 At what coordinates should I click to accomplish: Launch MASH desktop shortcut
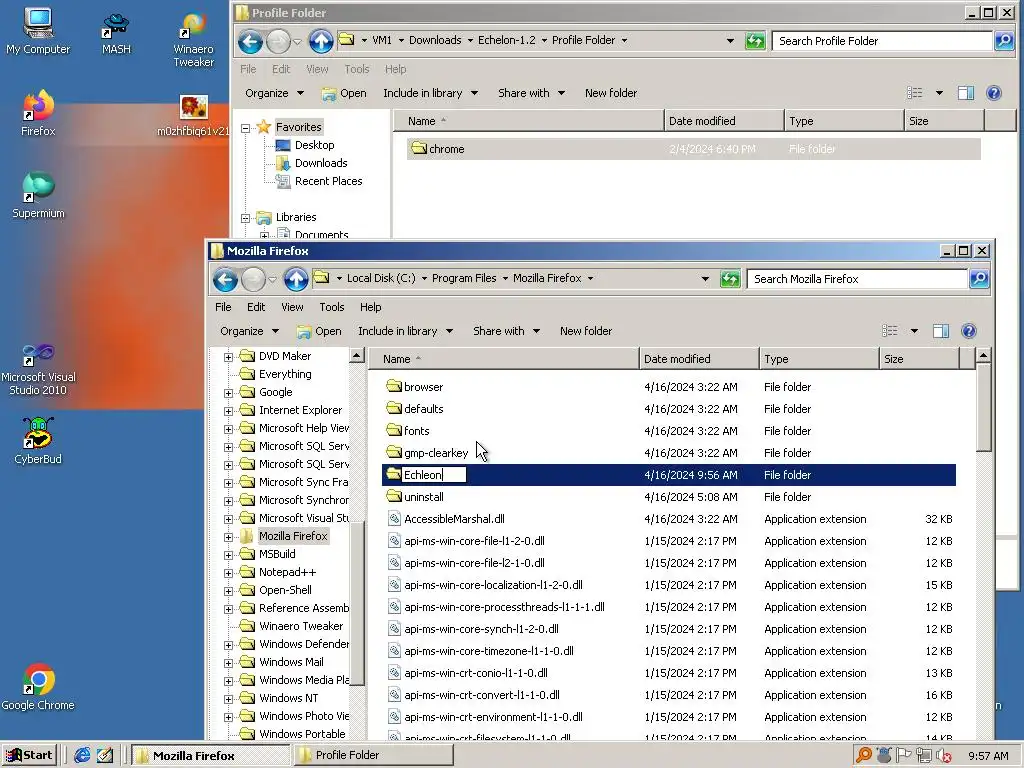(x=116, y=33)
